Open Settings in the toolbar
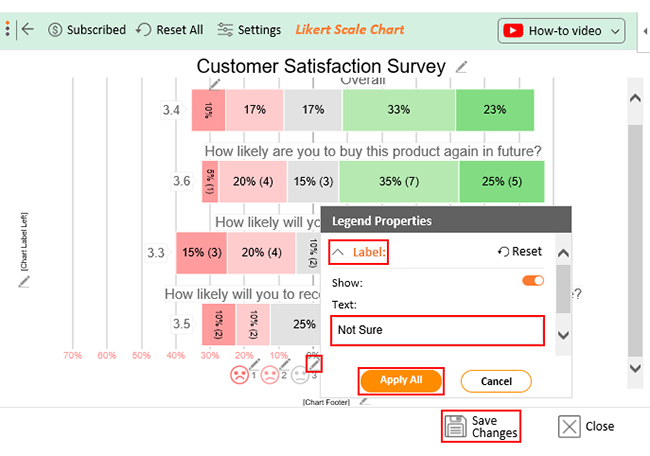The width and height of the screenshot is (650, 456). coord(249,30)
